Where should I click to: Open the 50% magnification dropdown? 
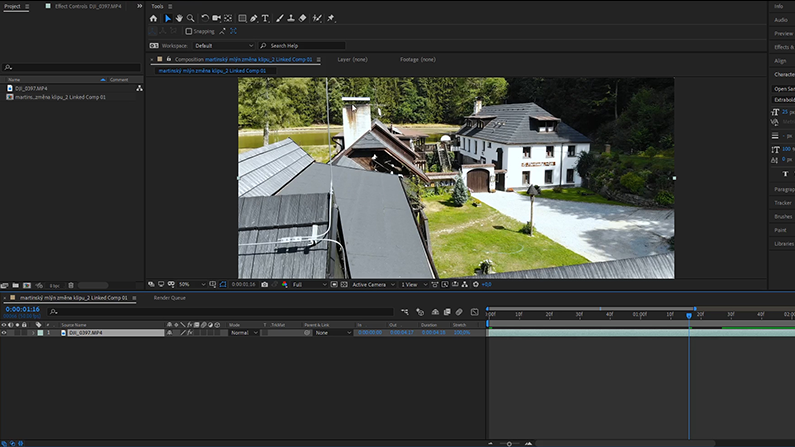pos(192,285)
